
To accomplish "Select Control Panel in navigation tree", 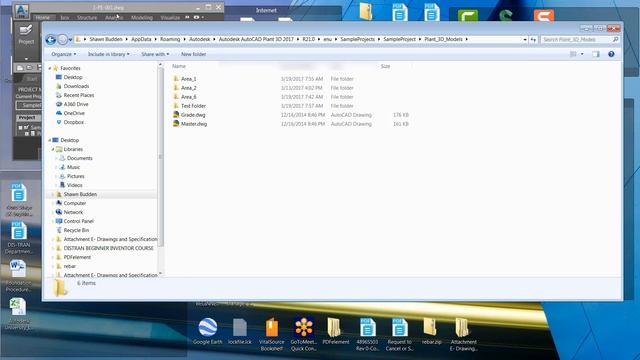I will tap(78, 221).
